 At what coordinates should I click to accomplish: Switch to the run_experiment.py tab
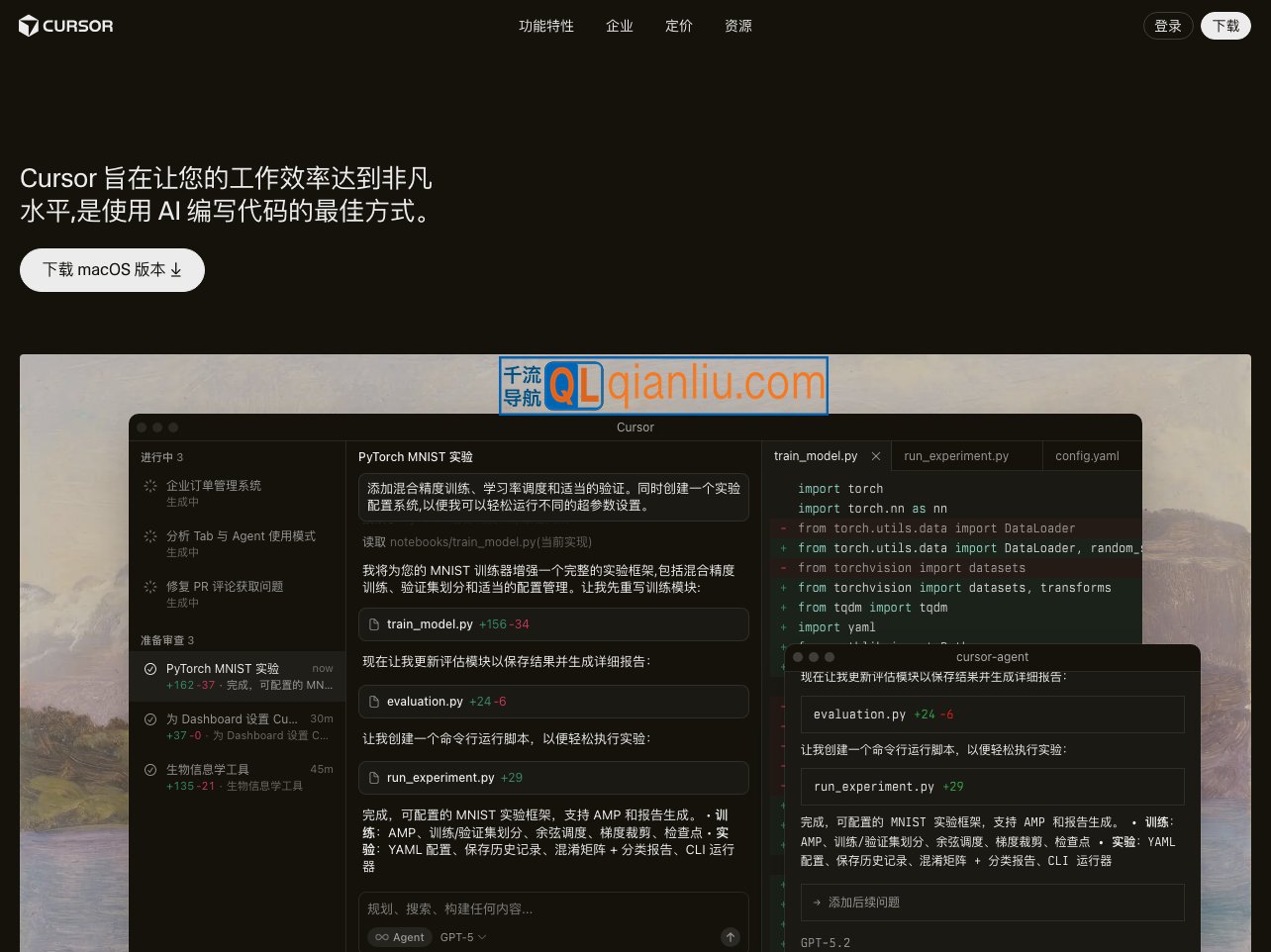pyautogui.click(x=955, y=455)
